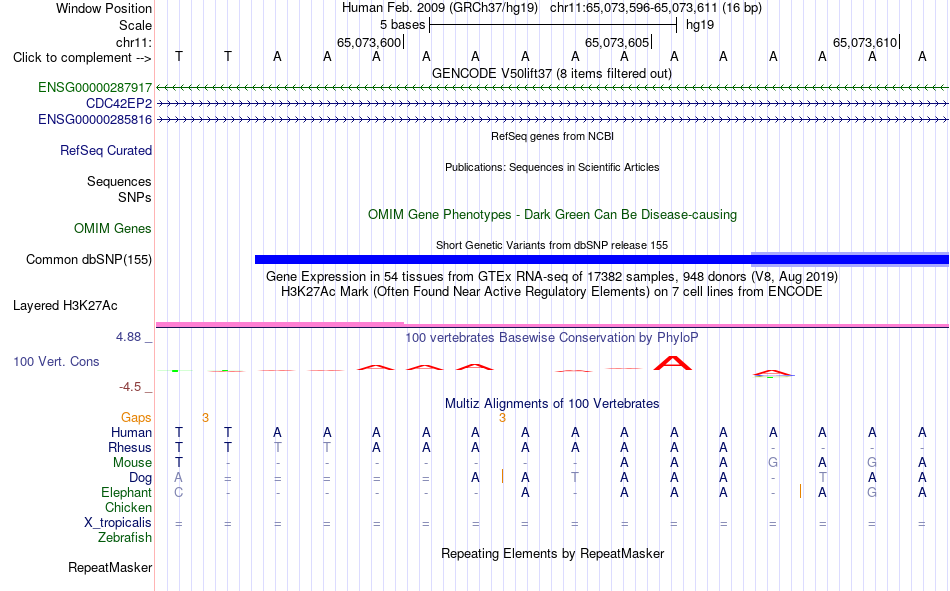Click the 65,073,610 ruler position
This screenshot has height=591, width=950.
tap(865, 42)
